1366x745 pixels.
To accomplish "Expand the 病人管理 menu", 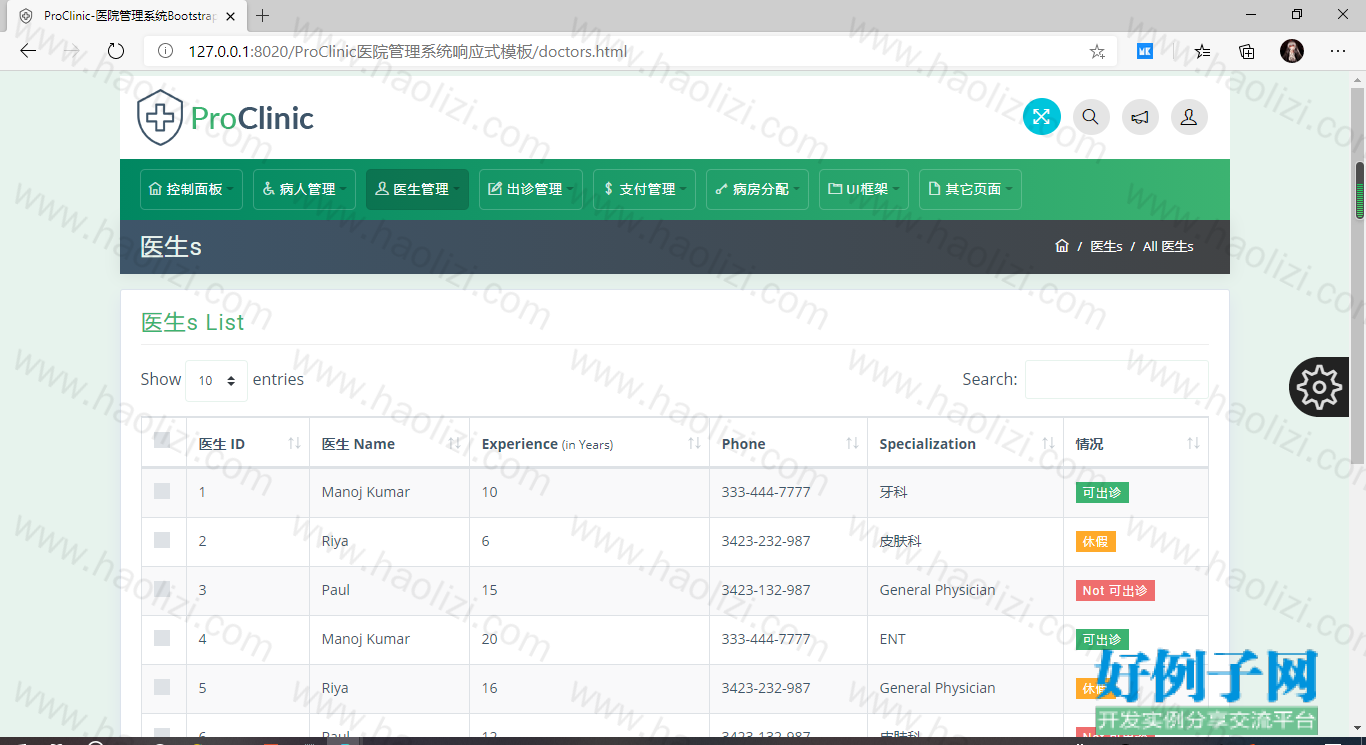I will click(304, 189).
